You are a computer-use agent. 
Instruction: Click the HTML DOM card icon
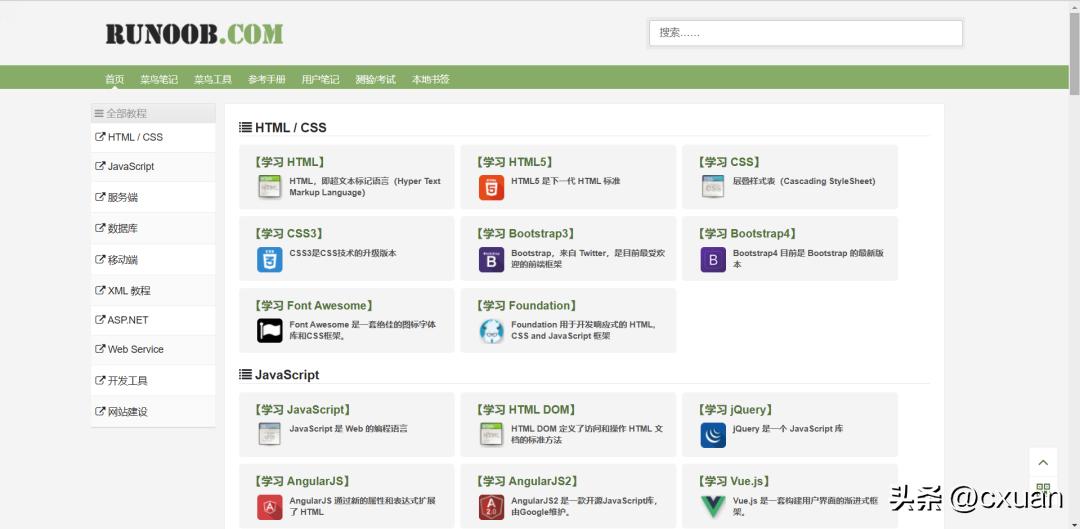point(491,435)
